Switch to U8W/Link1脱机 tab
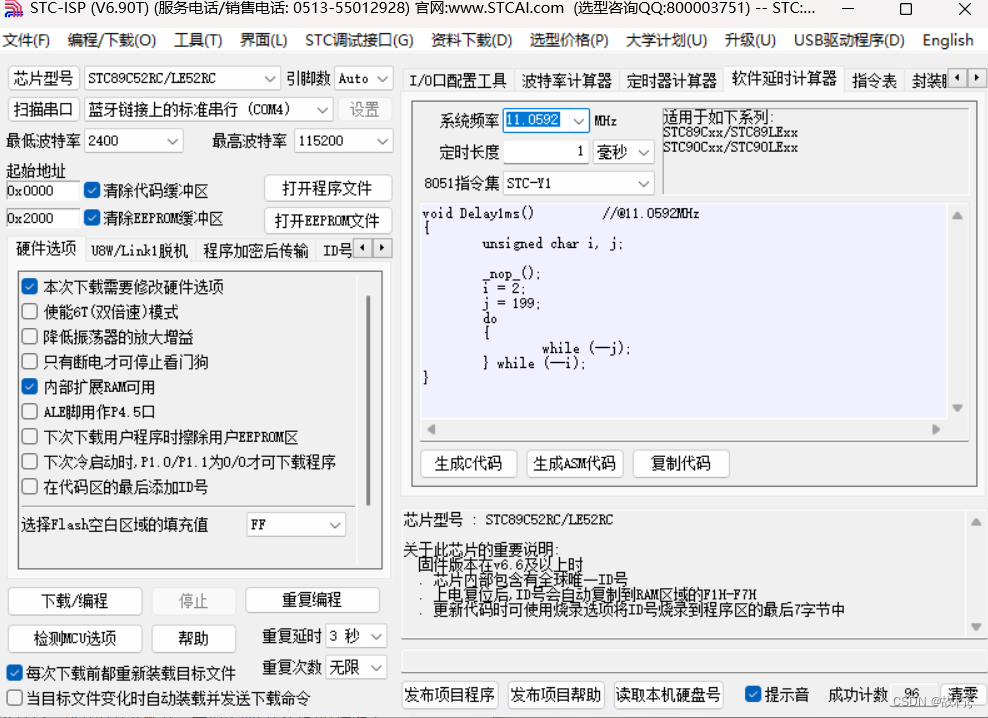 (x=139, y=251)
